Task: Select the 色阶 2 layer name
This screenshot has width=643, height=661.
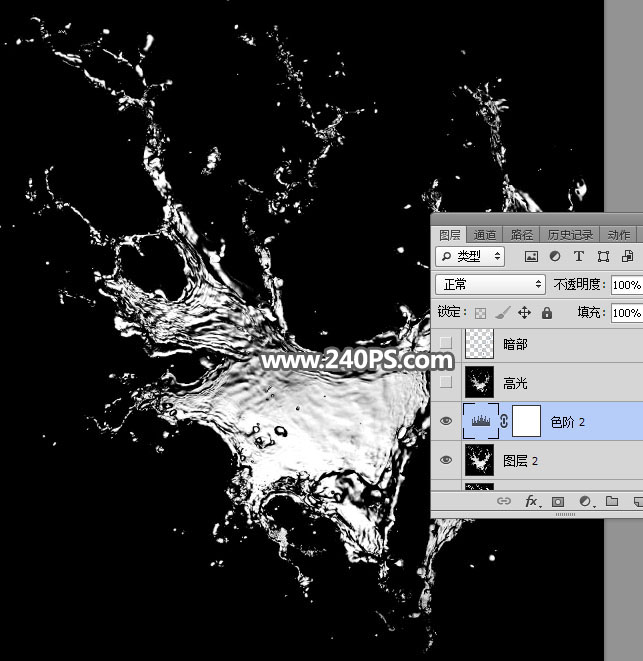Action: [568, 422]
